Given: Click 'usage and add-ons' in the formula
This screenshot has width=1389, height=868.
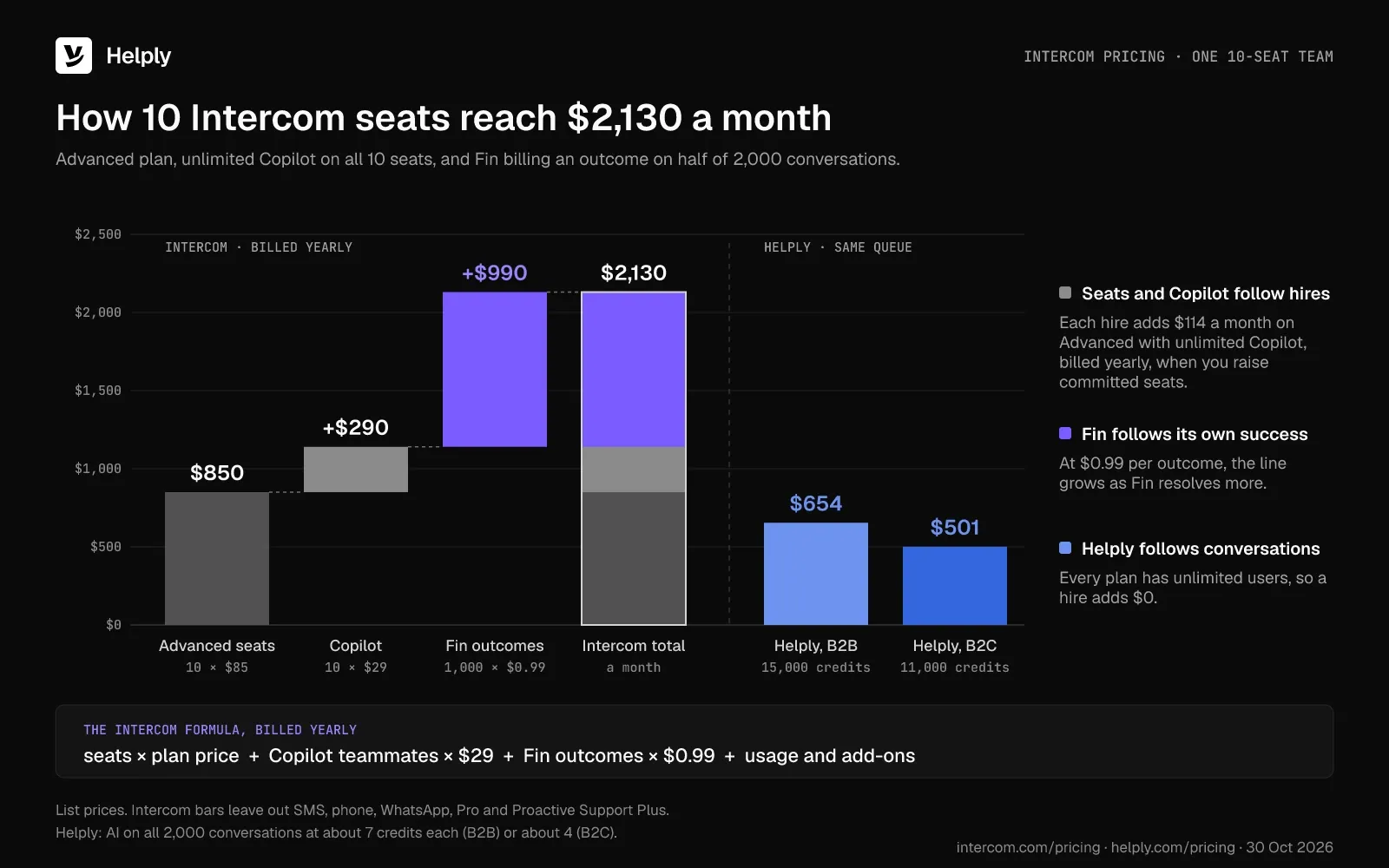Looking at the screenshot, I should click(830, 756).
